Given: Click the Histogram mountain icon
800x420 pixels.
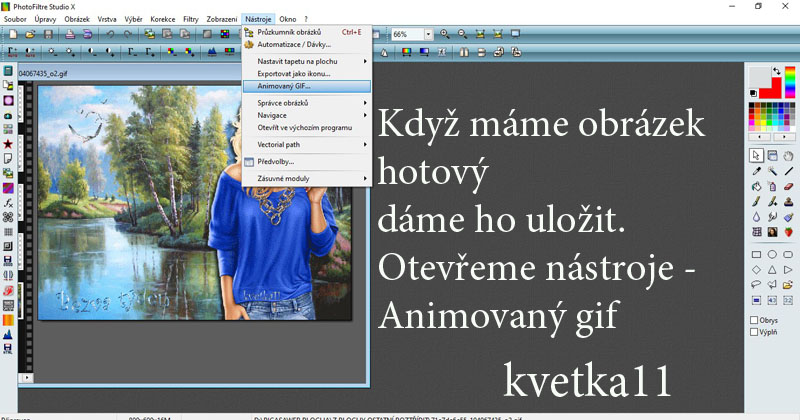Looking at the screenshot, I should [212, 52].
